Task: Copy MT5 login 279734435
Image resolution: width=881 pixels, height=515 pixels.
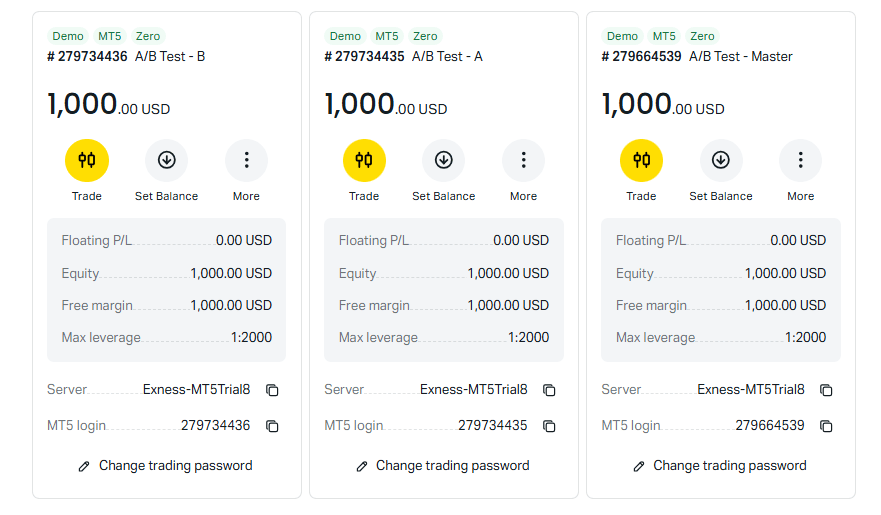Action: 549,426
